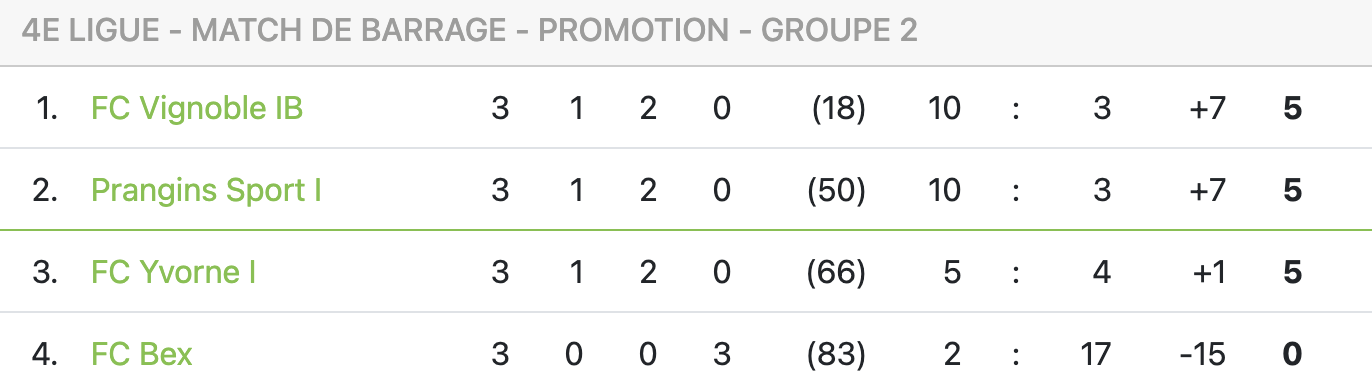The image size is (1372, 388).
Task: Select rank number 1. in standings
Action: (46, 108)
